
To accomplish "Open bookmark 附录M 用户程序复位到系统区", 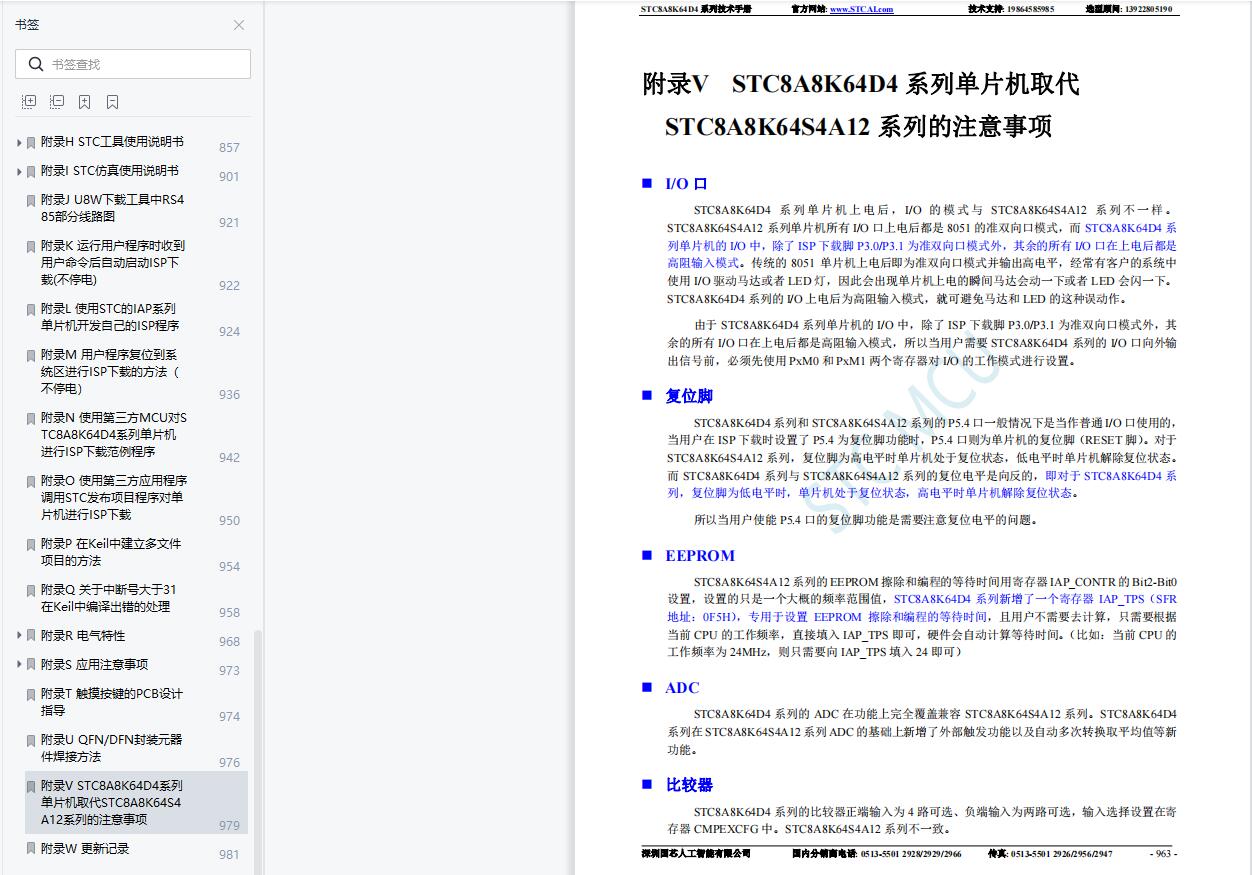I will point(110,371).
